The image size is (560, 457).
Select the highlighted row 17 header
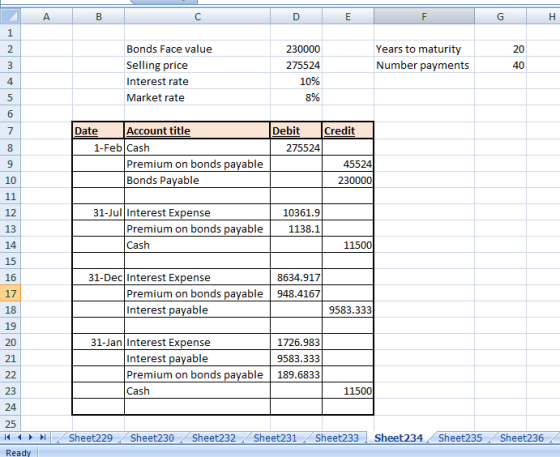pyautogui.click(x=10, y=293)
